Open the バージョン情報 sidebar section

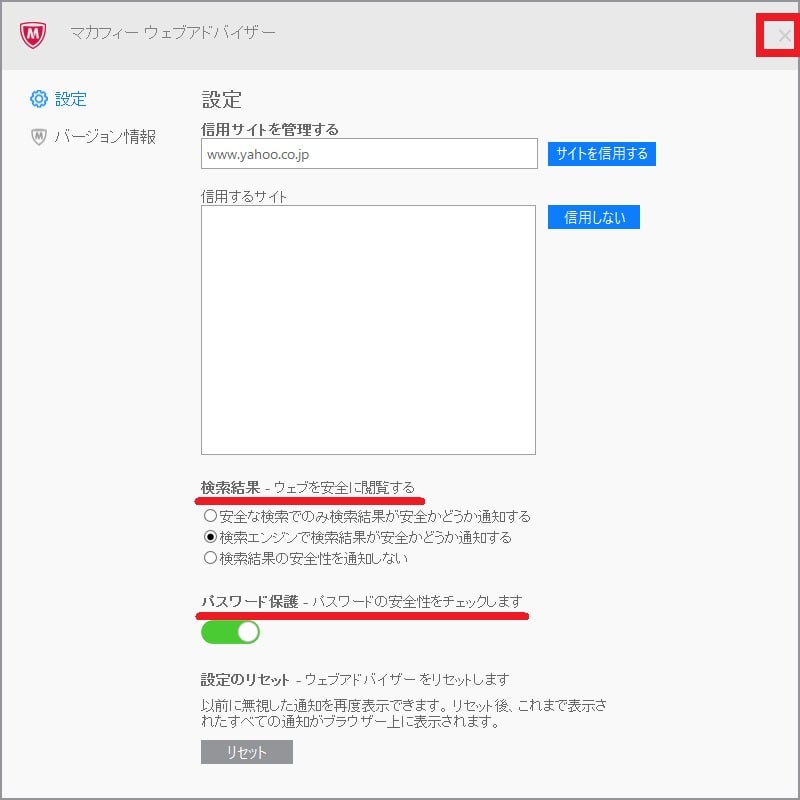(105, 136)
